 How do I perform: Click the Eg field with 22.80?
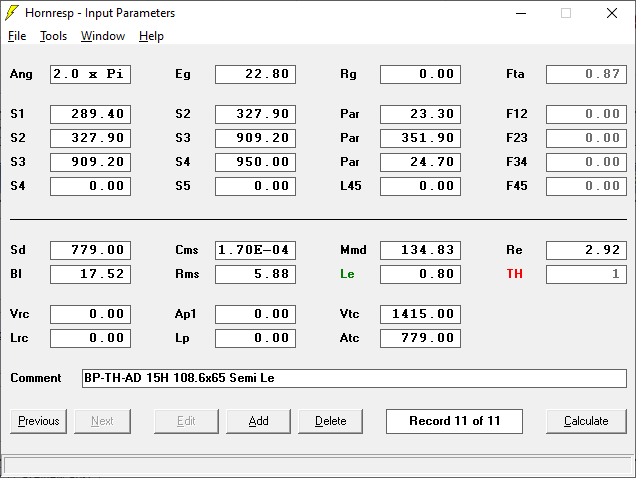(256, 74)
